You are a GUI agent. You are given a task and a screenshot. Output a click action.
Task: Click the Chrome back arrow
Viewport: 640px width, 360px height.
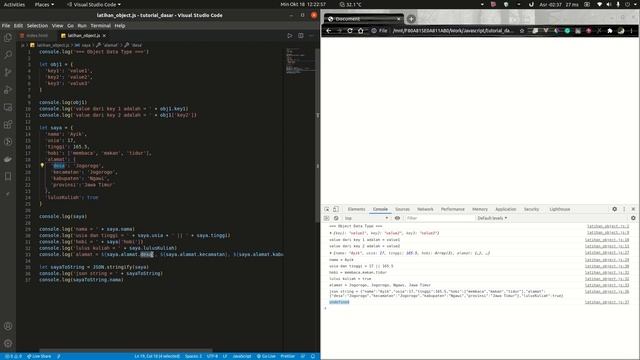pyautogui.click(x=329, y=31)
